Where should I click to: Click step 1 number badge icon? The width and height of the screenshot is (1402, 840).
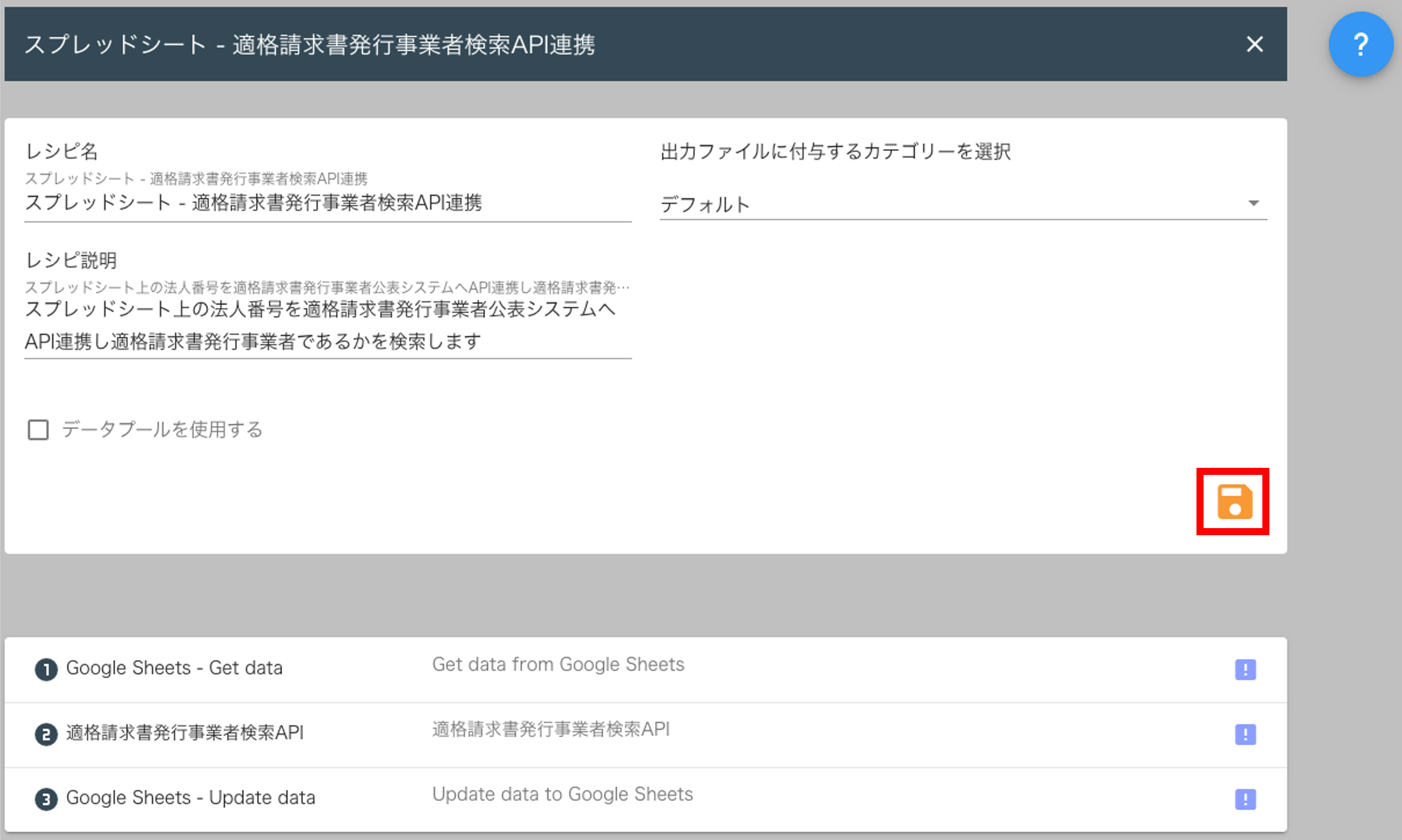click(46, 670)
